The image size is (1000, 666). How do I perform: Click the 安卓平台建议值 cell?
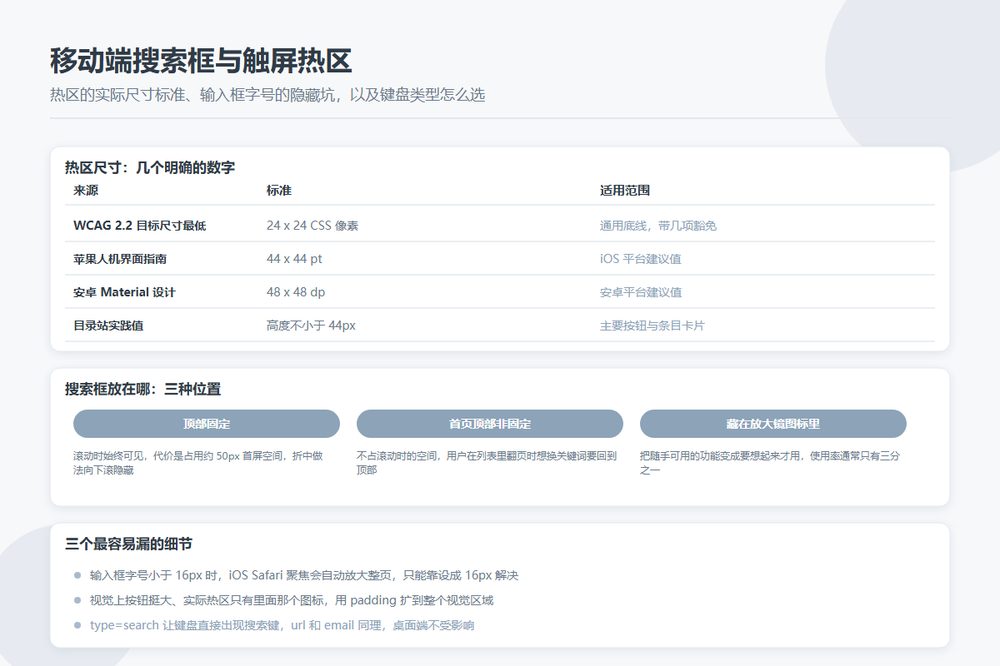640,292
